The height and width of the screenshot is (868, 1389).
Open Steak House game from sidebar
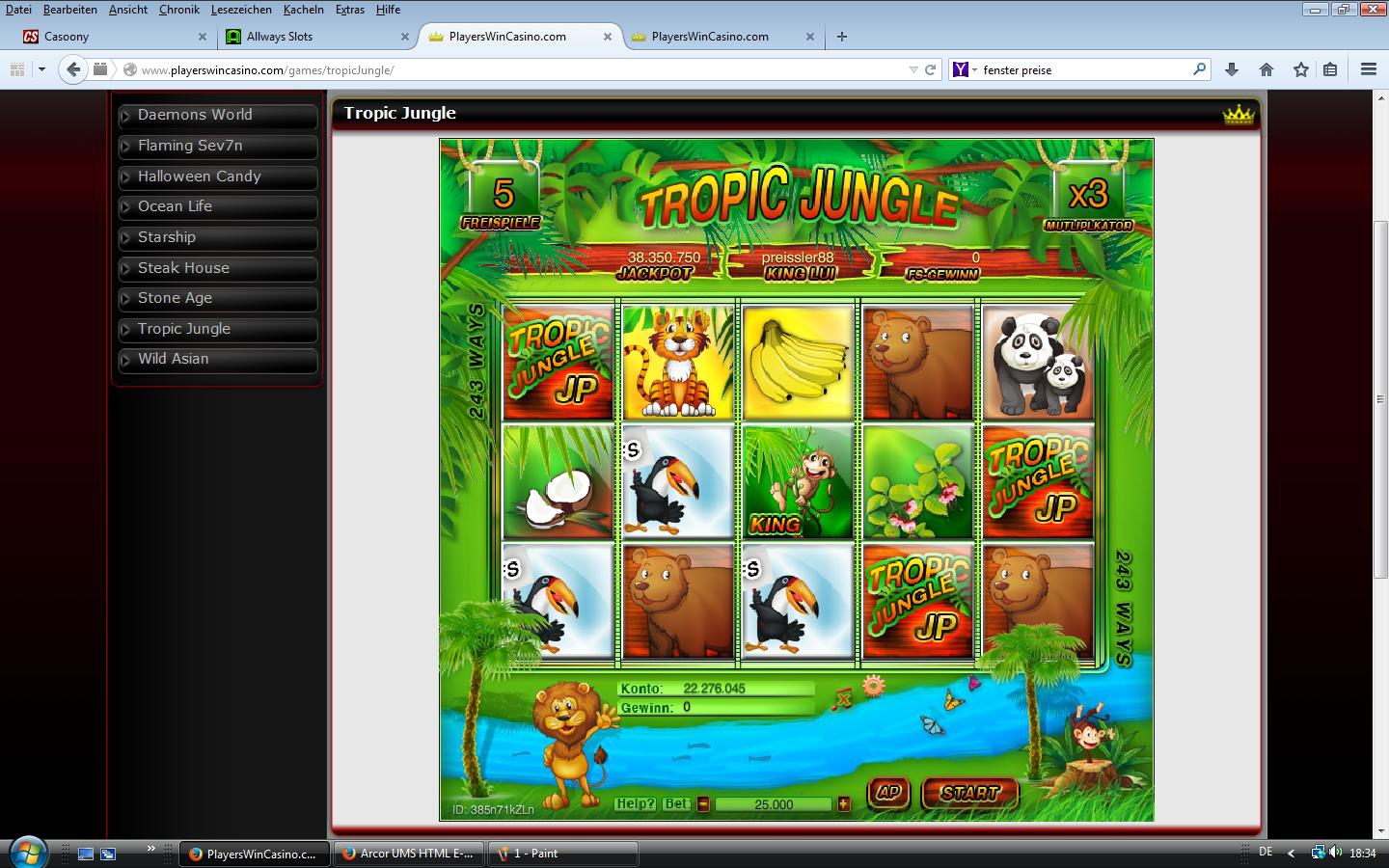click(218, 268)
